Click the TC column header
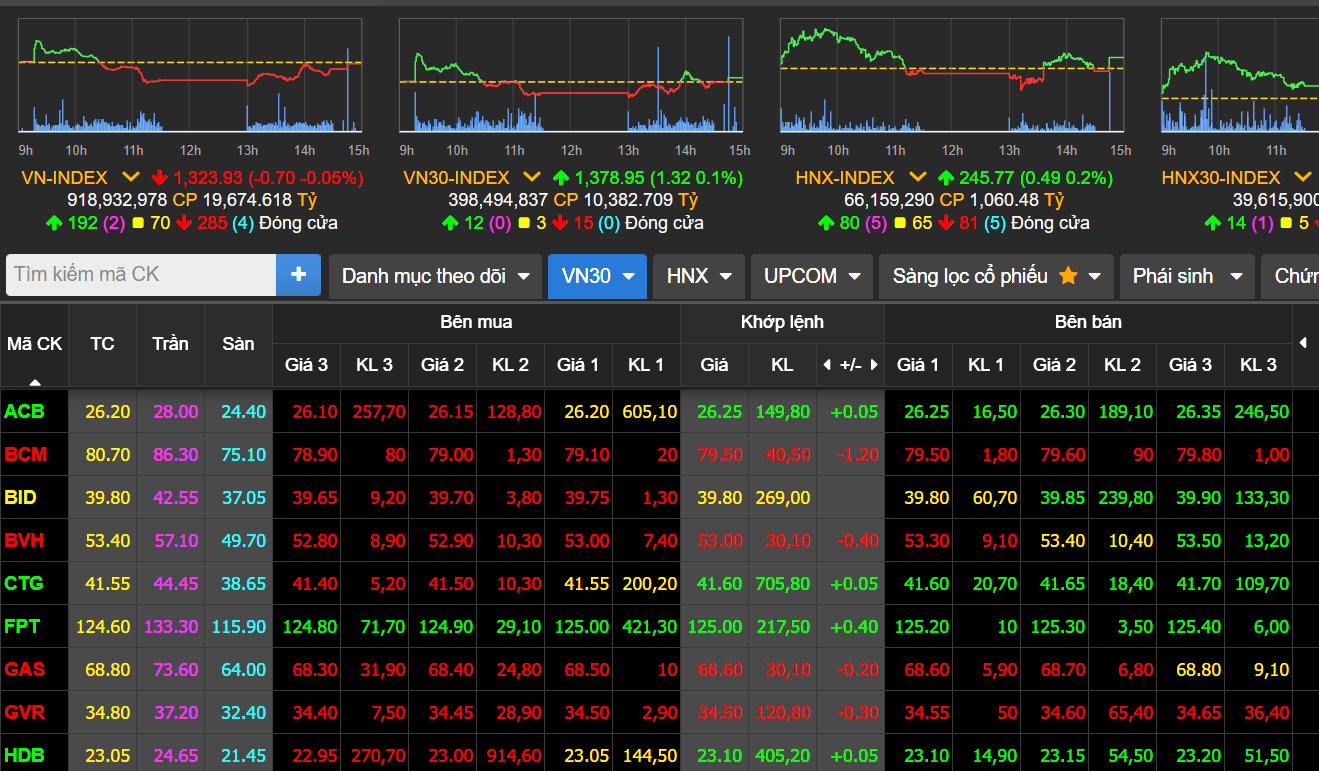 click(102, 344)
